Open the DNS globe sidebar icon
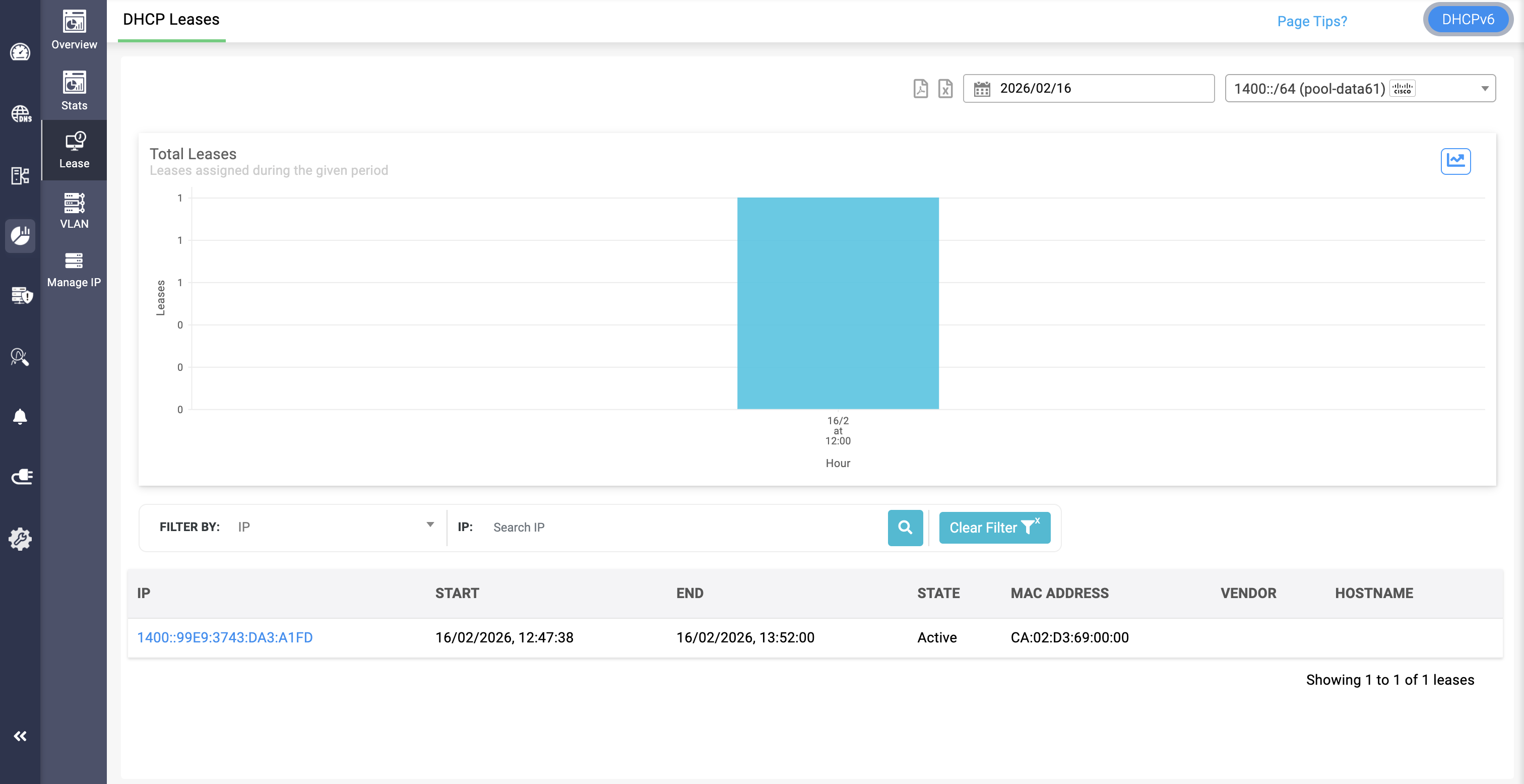1524x784 pixels. click(21, 113)
